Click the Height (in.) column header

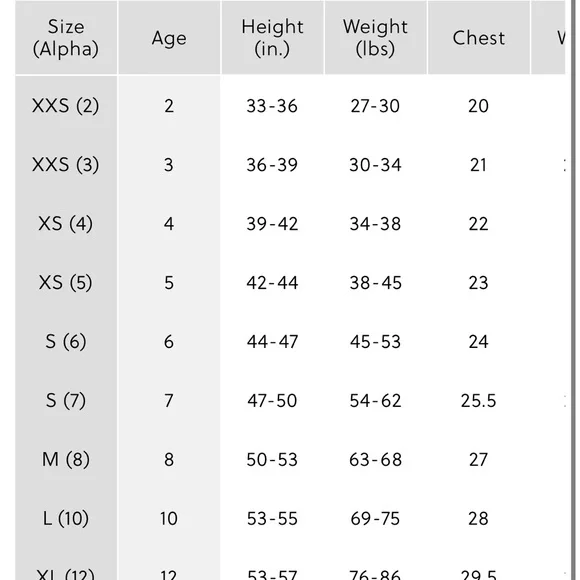pos(273,37)
